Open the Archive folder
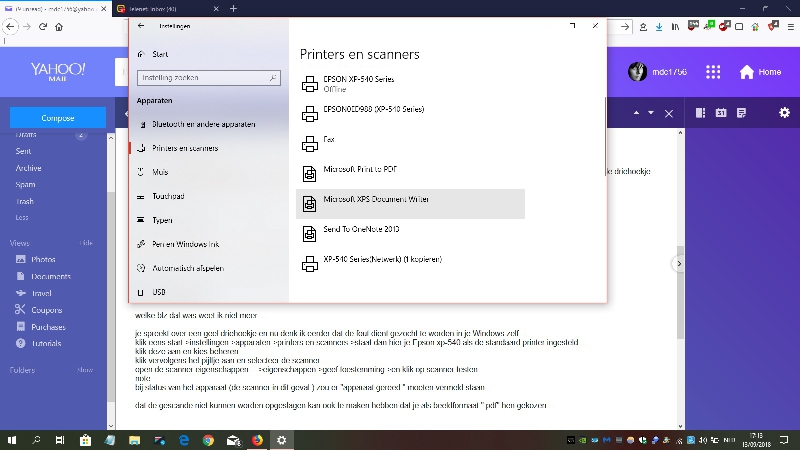The height and width of the screenshot is (450, 800). coord(28,168)
